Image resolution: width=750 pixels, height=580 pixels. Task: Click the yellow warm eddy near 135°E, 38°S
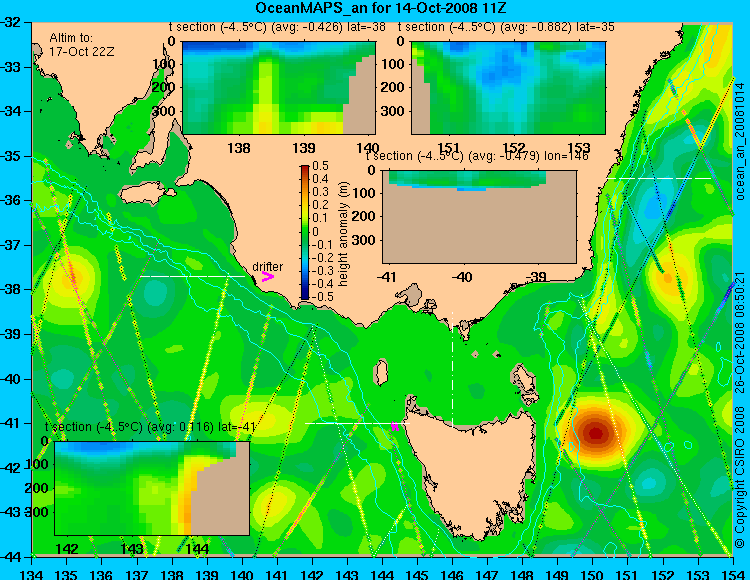tap(72, 277)
